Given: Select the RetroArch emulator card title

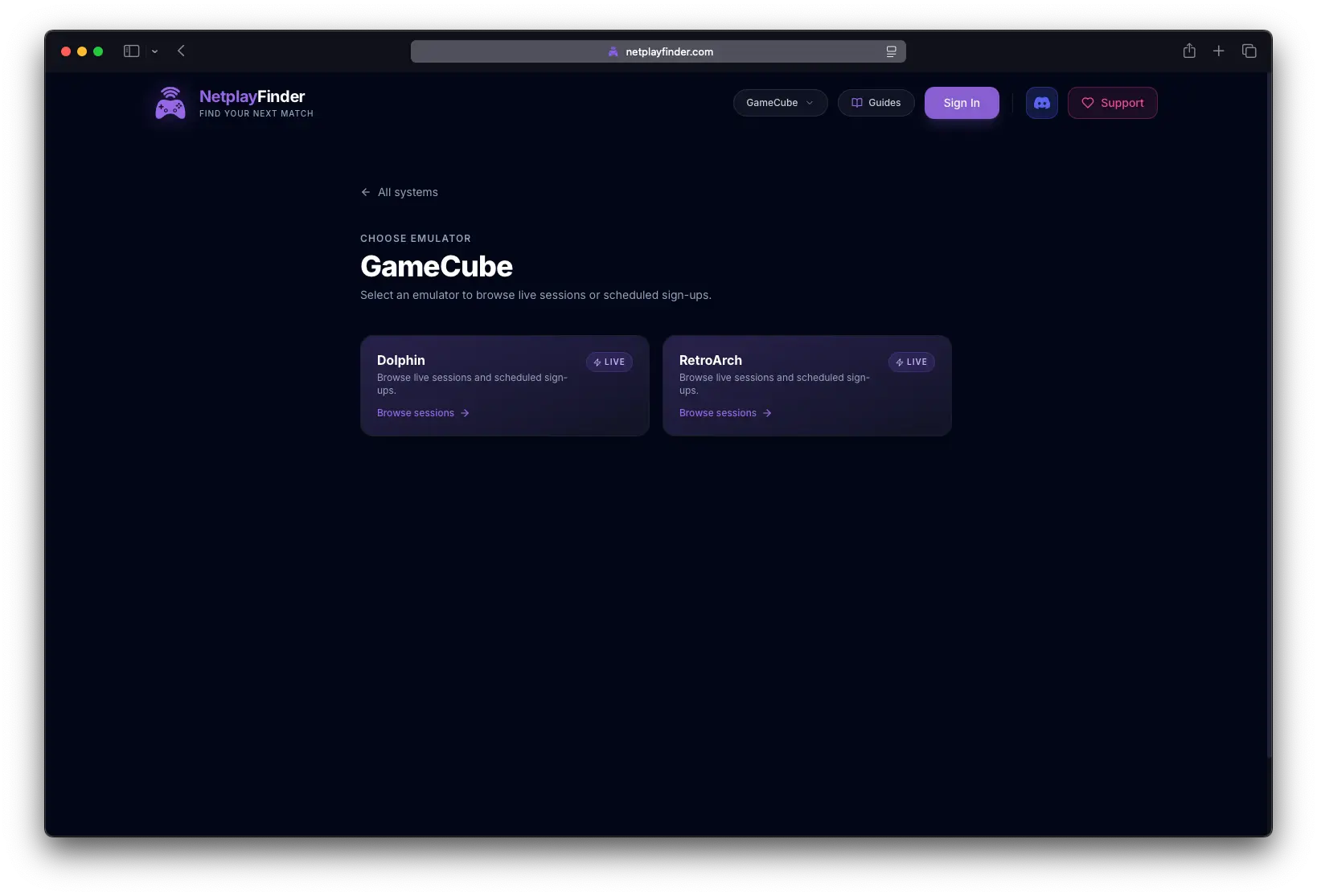Looking at the screenshot, I should [711, 361].
